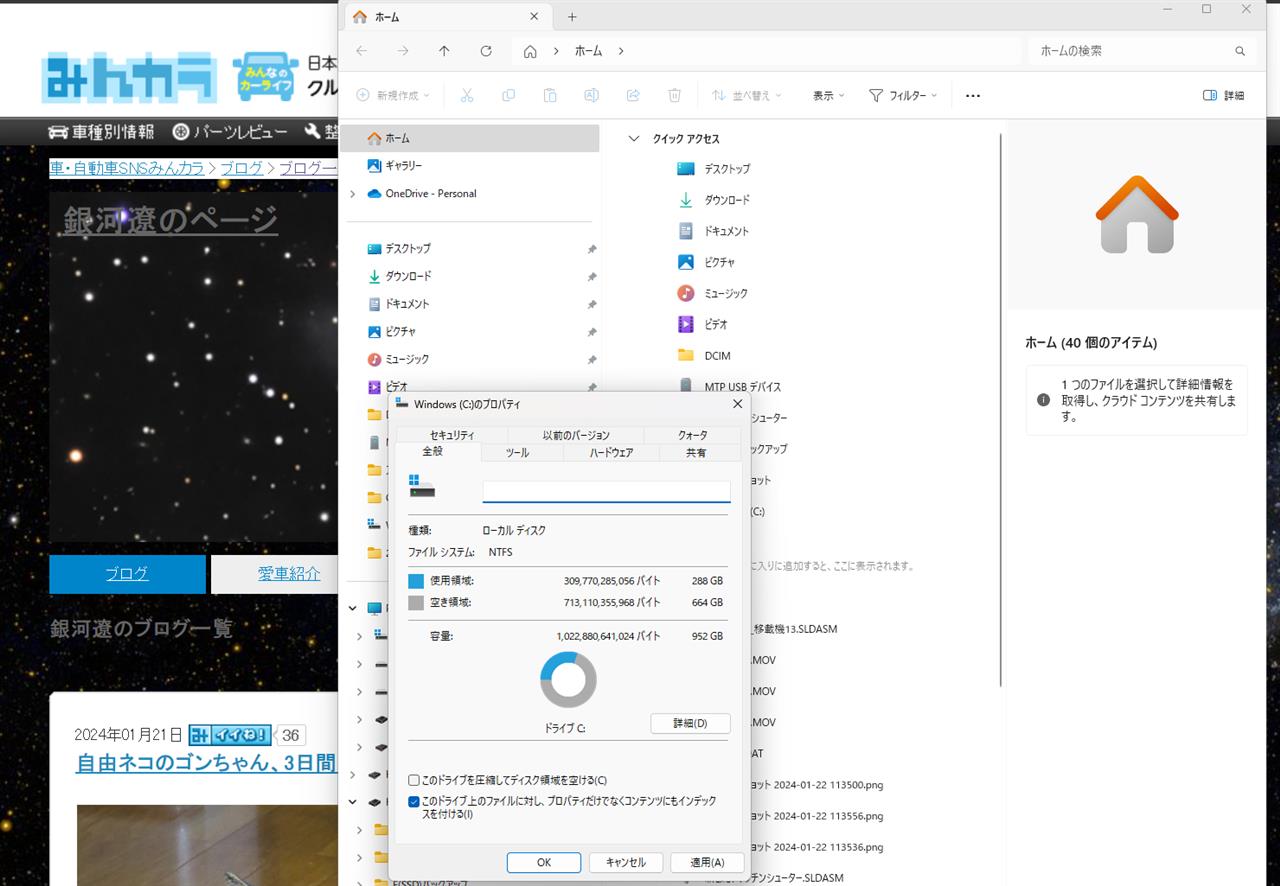Click the みんカラ logo in browser

(129, 77)
